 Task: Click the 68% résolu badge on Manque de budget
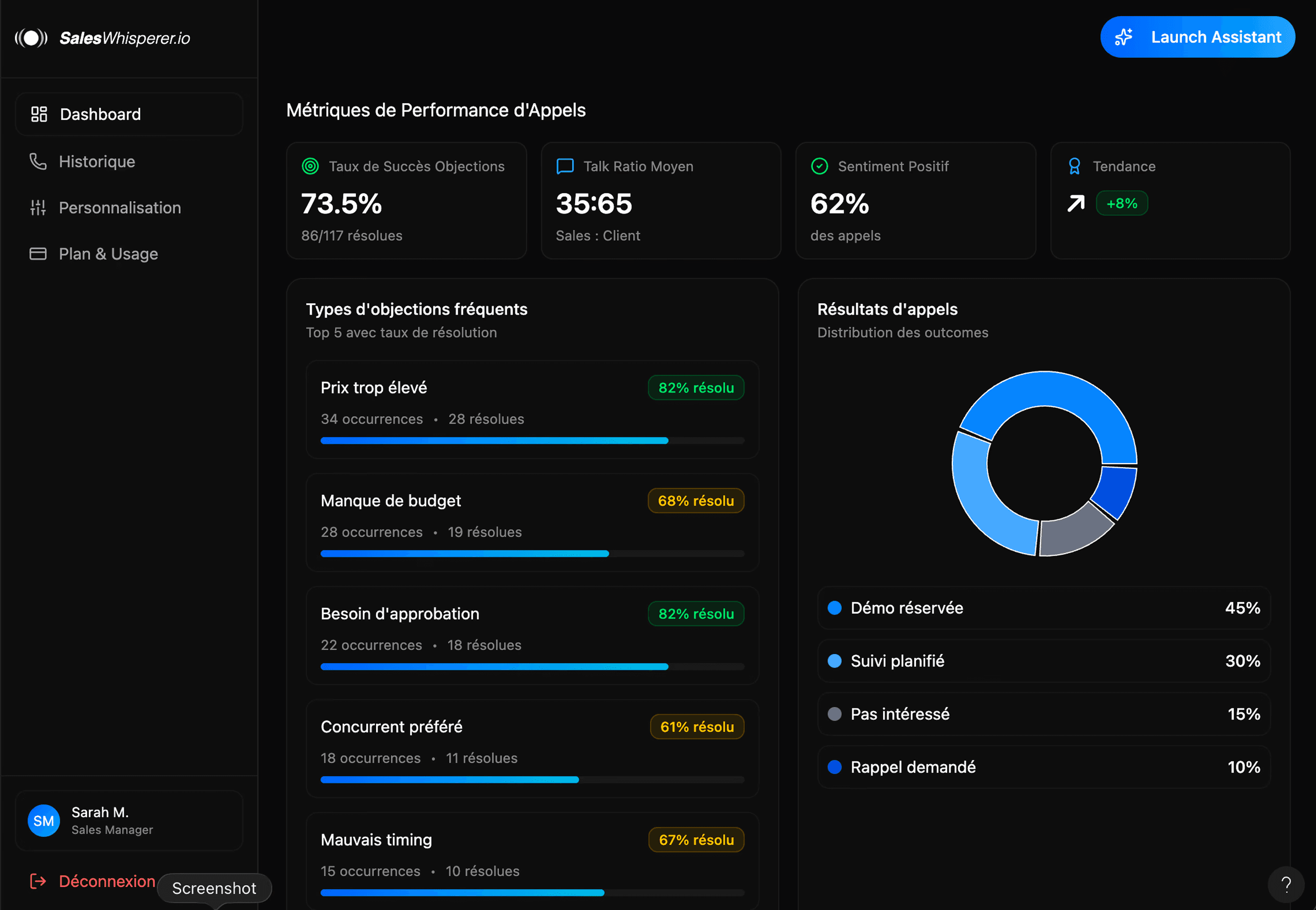point(696,501)
